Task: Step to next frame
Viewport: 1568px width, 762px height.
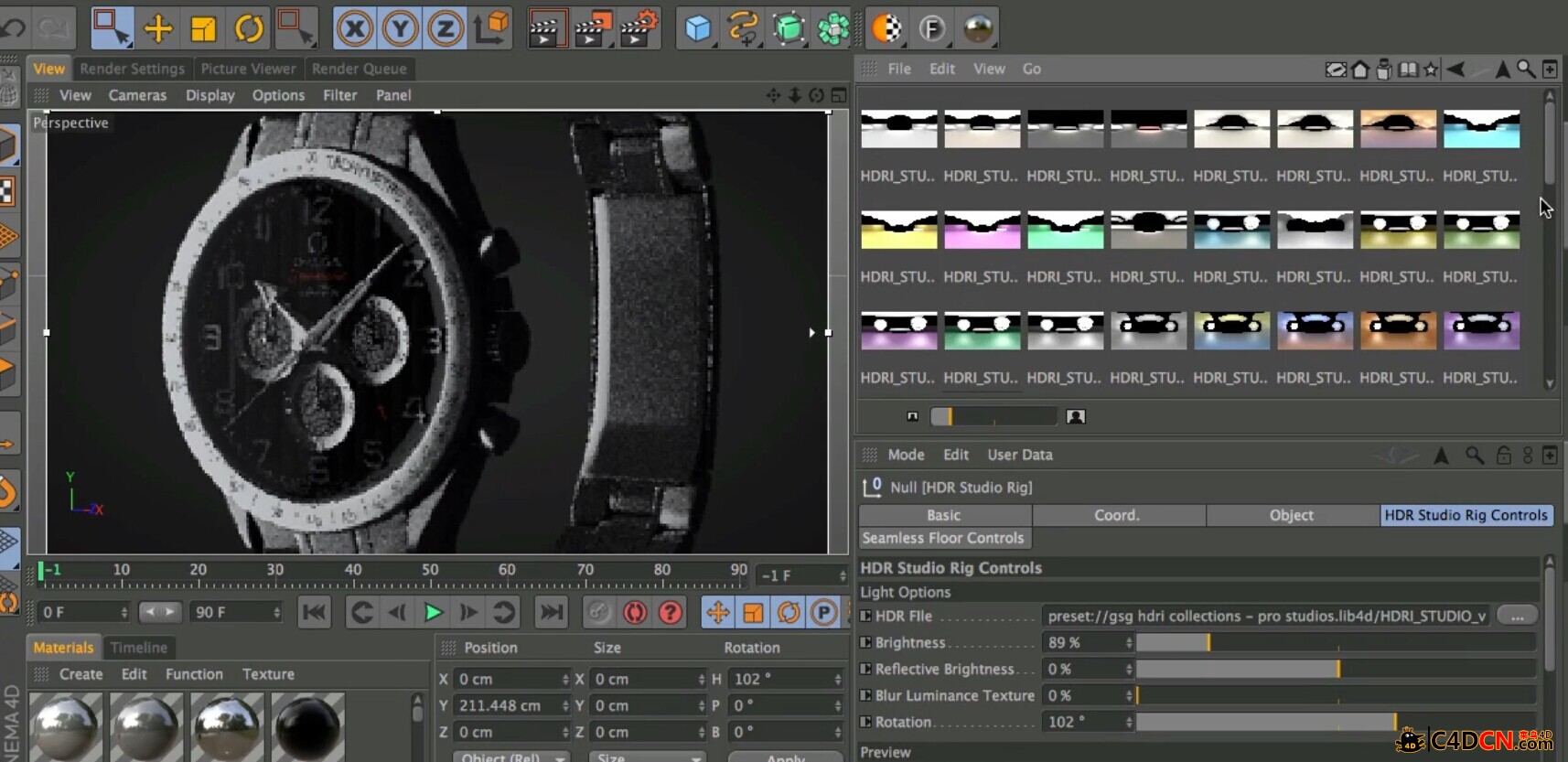Action: [x=468, y=612]
